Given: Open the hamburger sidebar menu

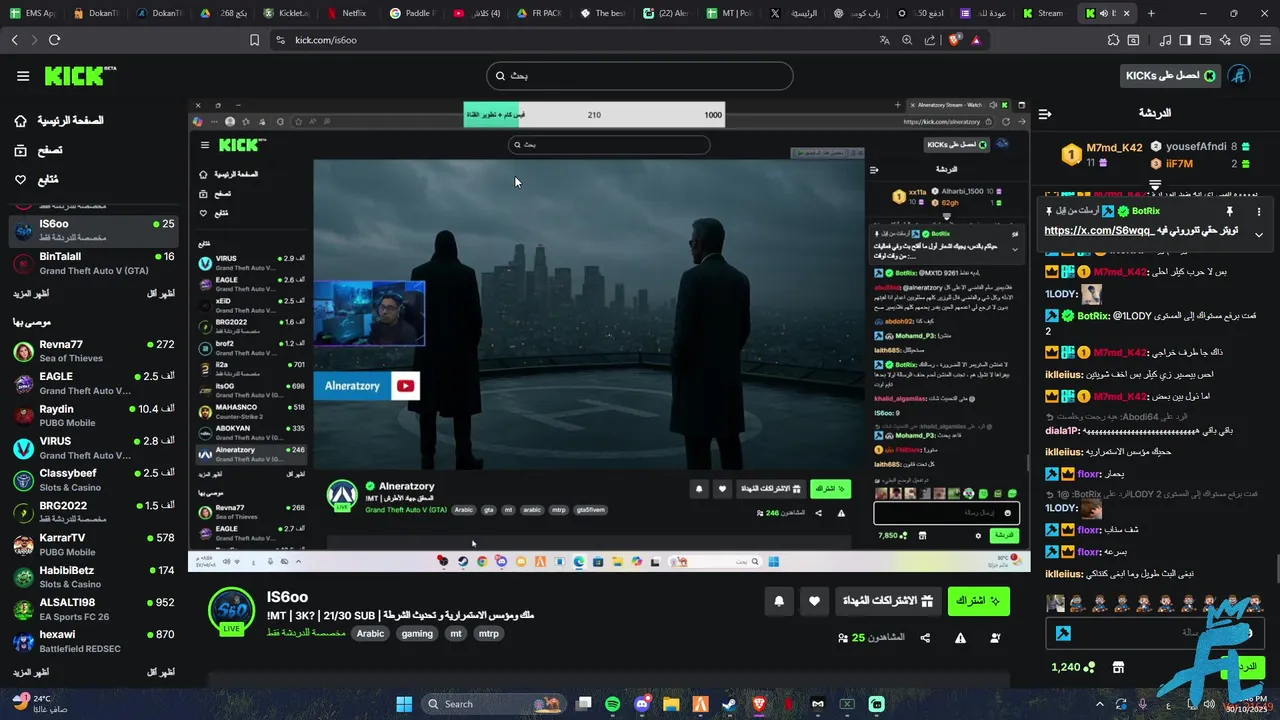Looking at the screenshot, I should point(23,76).
